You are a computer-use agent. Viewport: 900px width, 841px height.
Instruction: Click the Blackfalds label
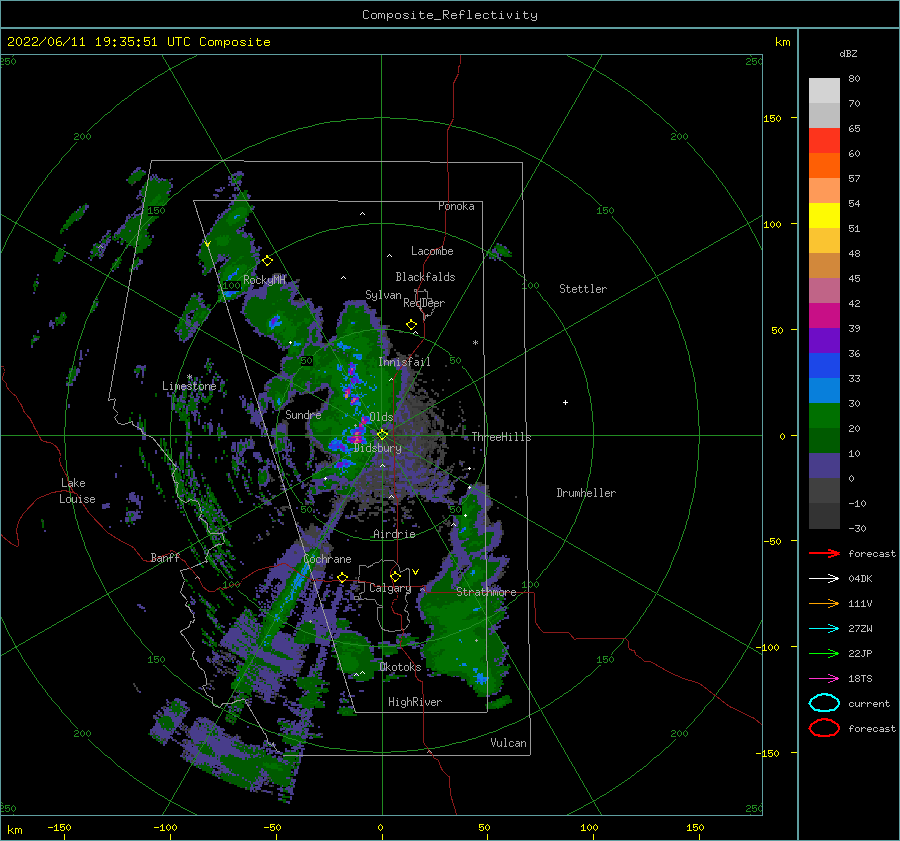pos(425,277)
